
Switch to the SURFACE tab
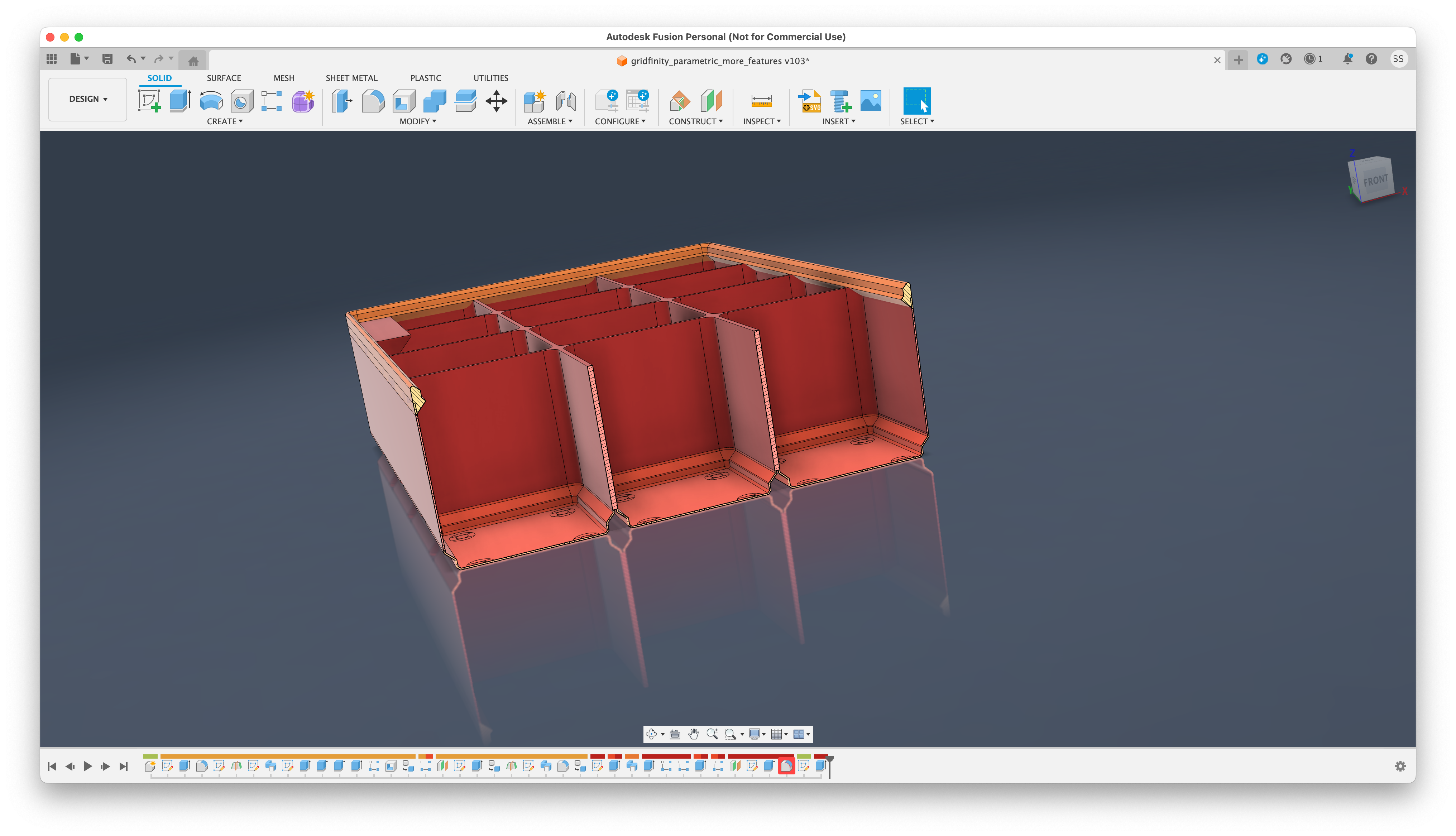pyautogui.click(x=224, y=78)
